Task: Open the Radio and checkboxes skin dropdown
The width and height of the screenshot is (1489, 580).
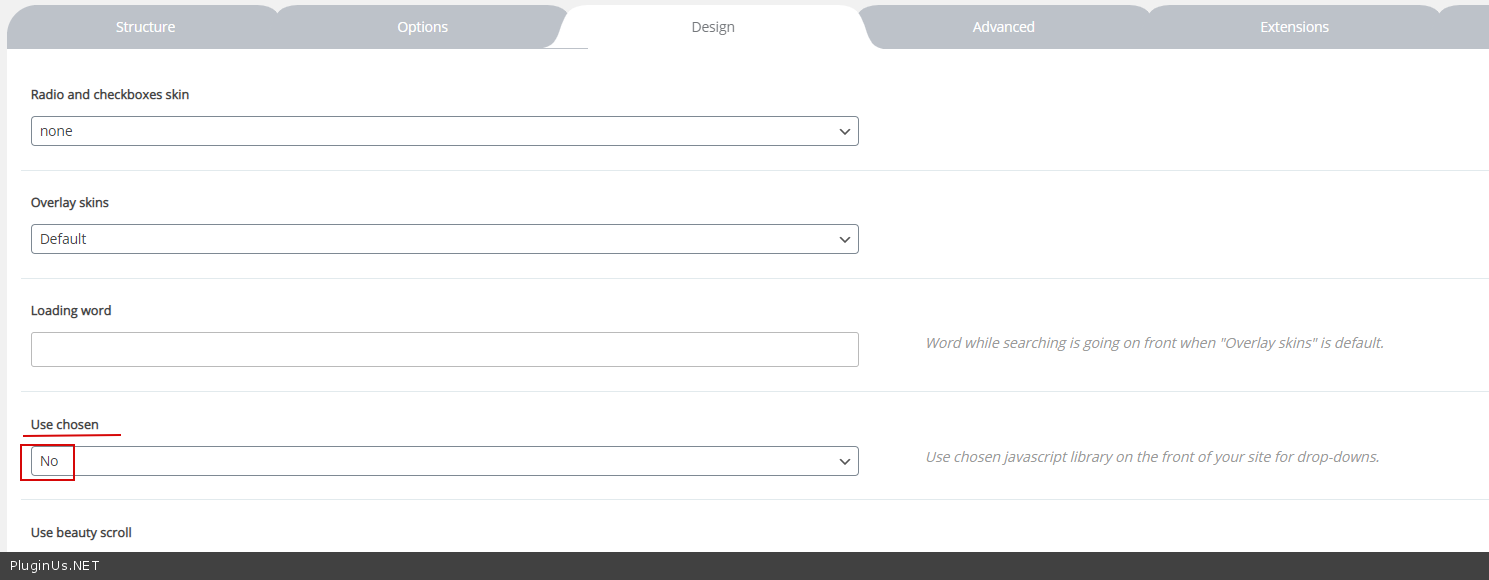Action: coord(444,131)
